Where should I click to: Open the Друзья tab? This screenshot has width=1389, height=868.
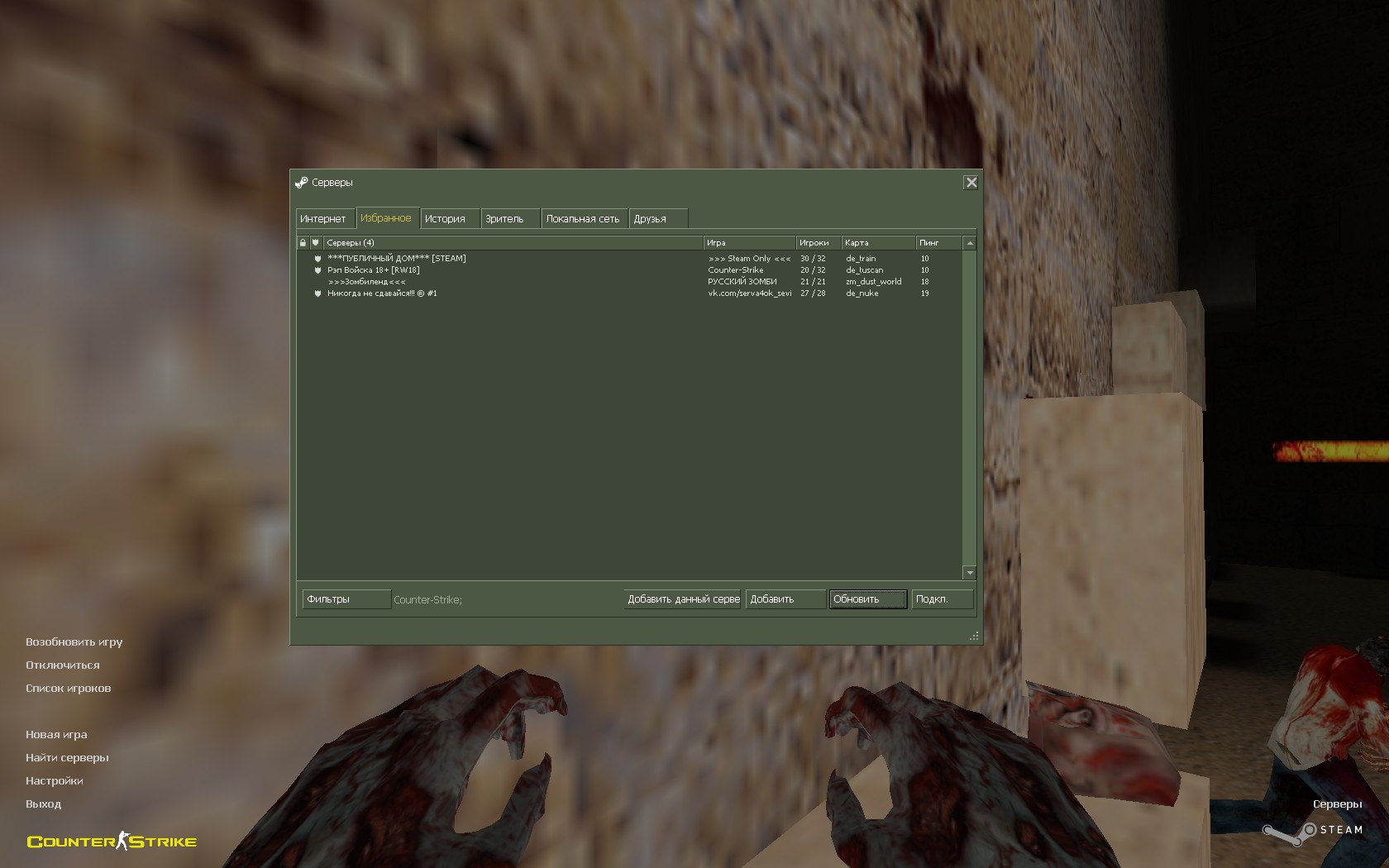pos(658,219)
